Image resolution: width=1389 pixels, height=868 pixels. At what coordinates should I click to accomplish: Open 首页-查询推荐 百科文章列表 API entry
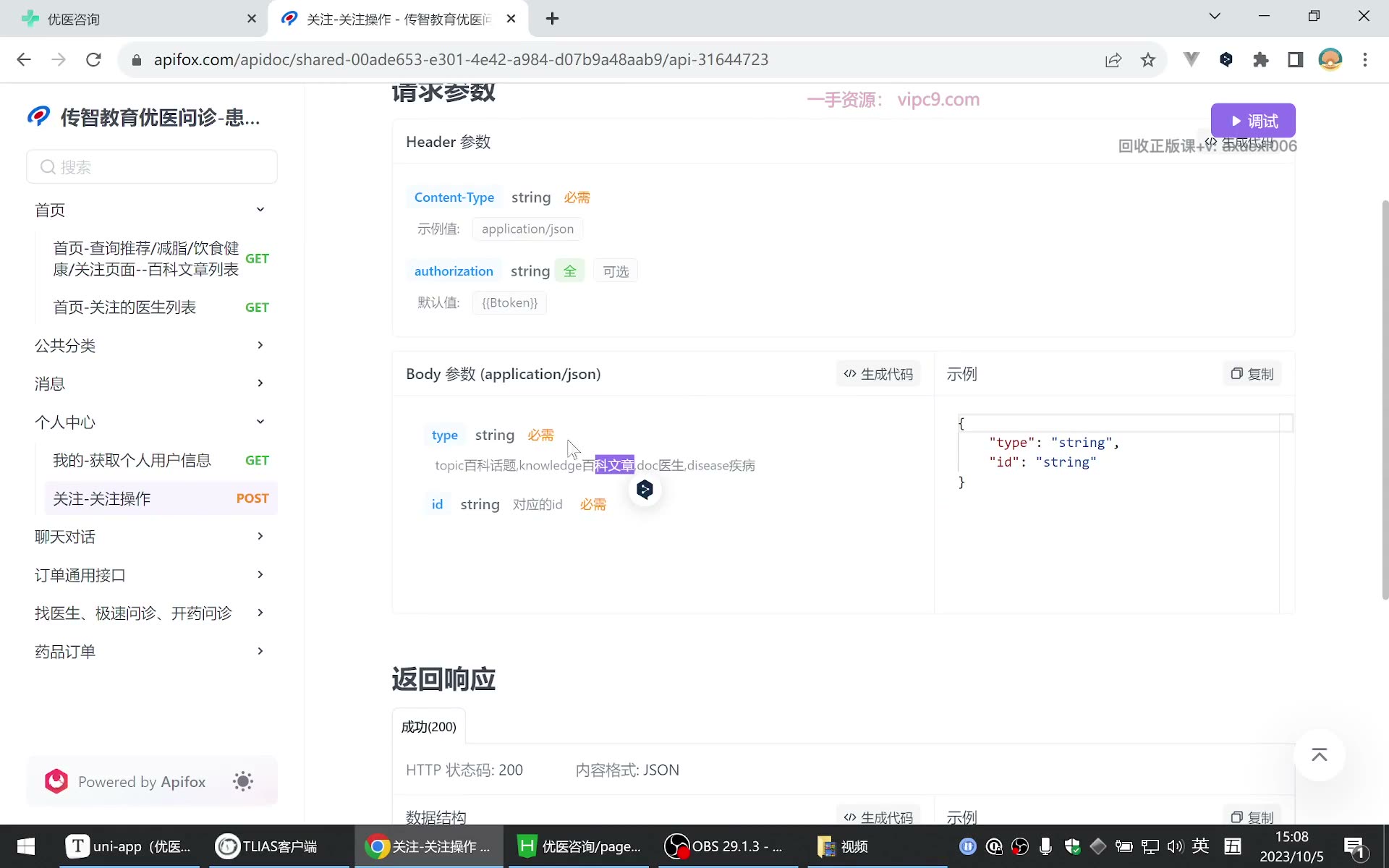[161, 259]
